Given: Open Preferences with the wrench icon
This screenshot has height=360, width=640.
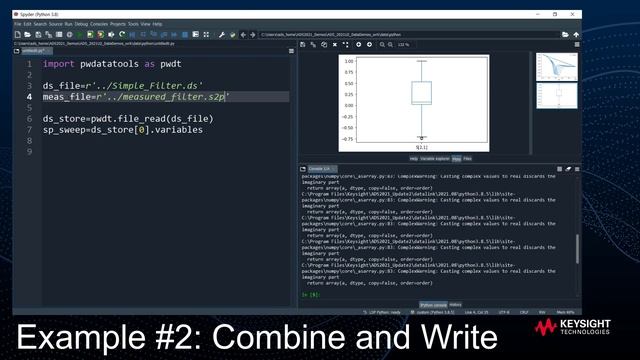Looking at the screenshot, I should pyautogui.click(x=222, y=35).
